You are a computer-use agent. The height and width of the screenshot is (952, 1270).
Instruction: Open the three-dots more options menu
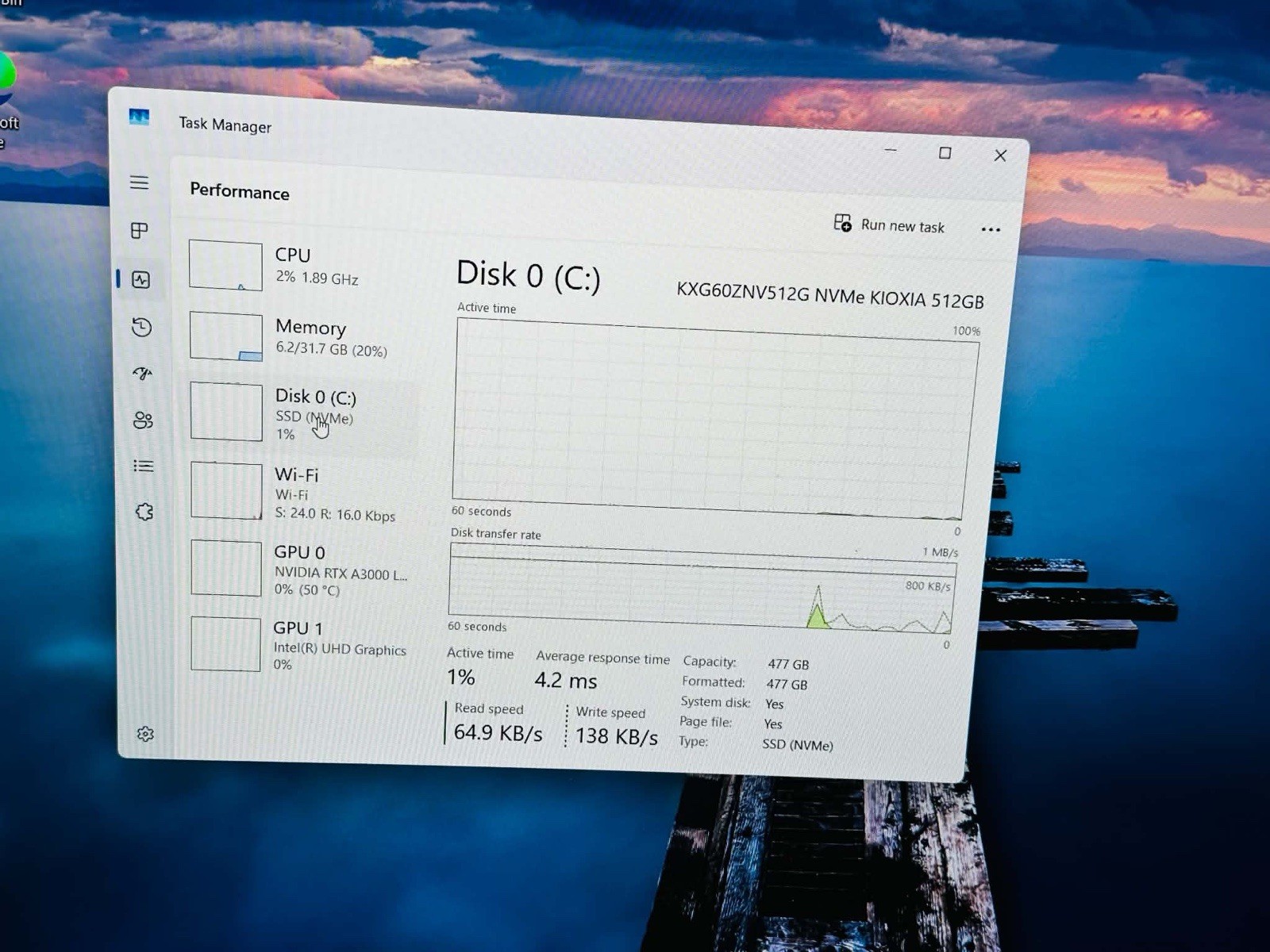[991, 229]
